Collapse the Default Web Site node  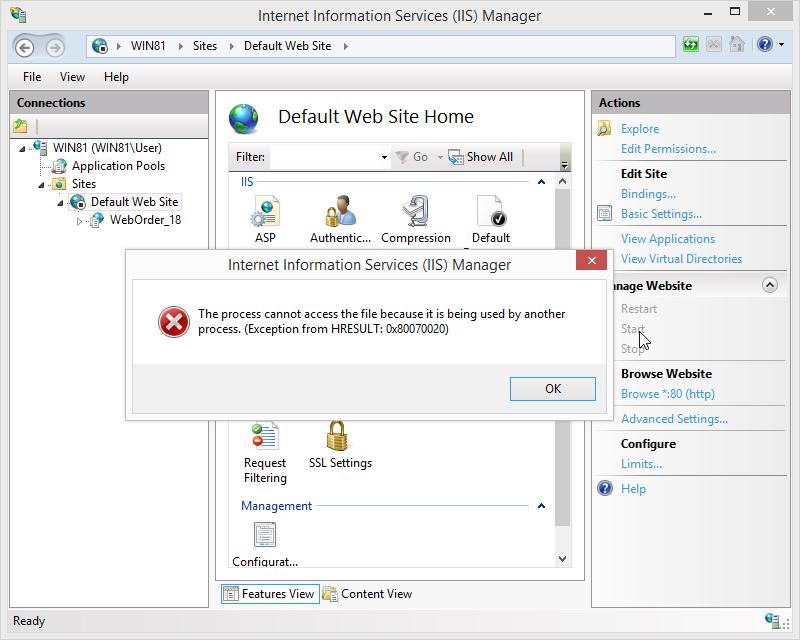60,203
